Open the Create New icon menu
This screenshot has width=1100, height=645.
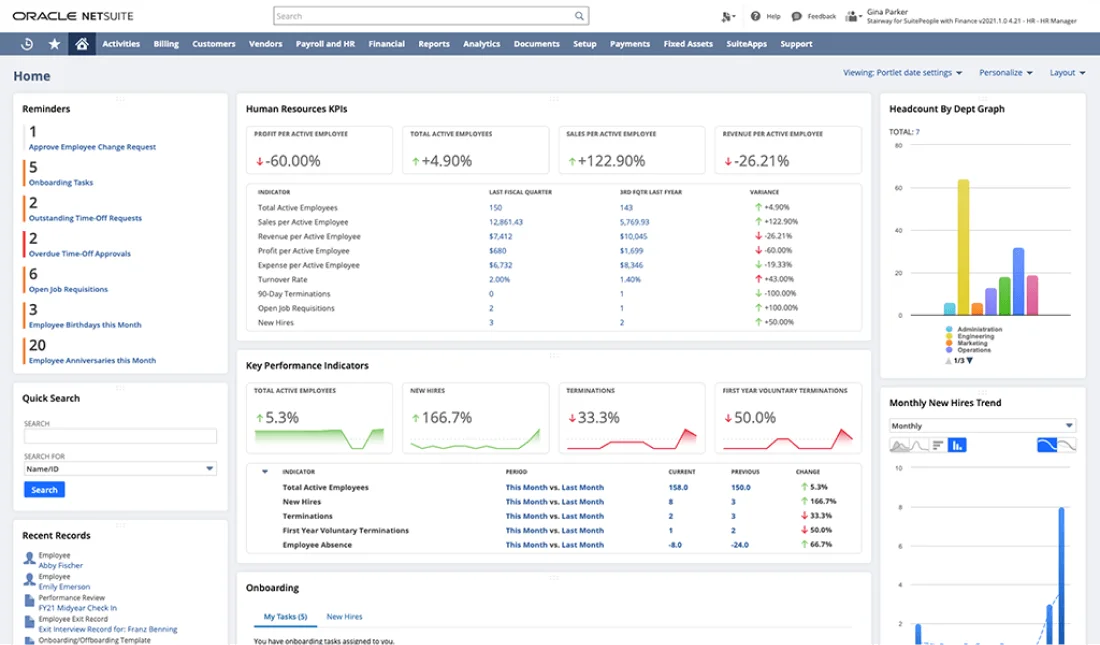coord(727,16)
